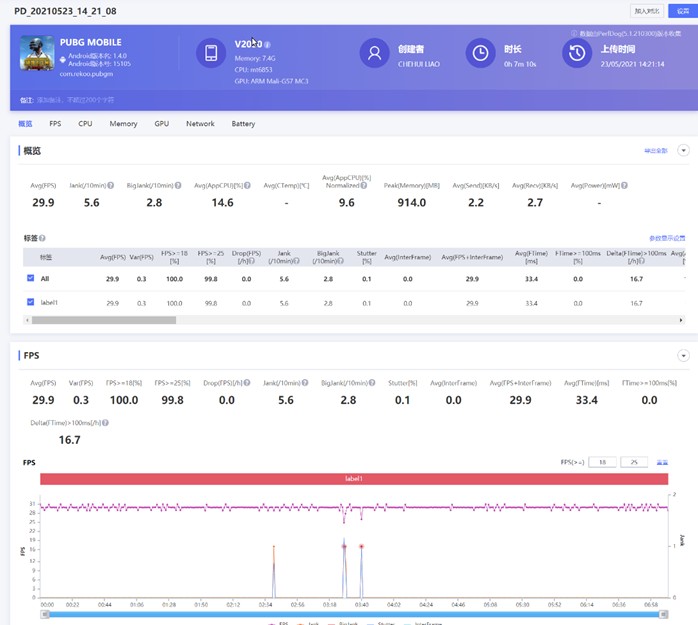Click the PUBG Mobile app thumbnail
This screenshot has width=698, height=625.
click(x=37, y=54)
